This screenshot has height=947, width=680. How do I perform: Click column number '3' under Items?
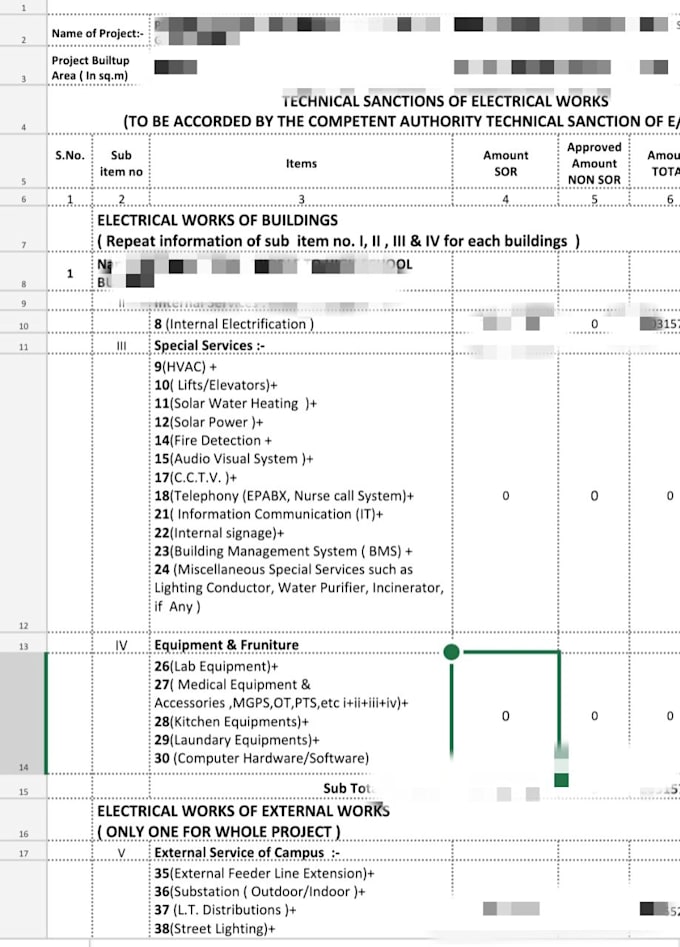pos(301,199)
